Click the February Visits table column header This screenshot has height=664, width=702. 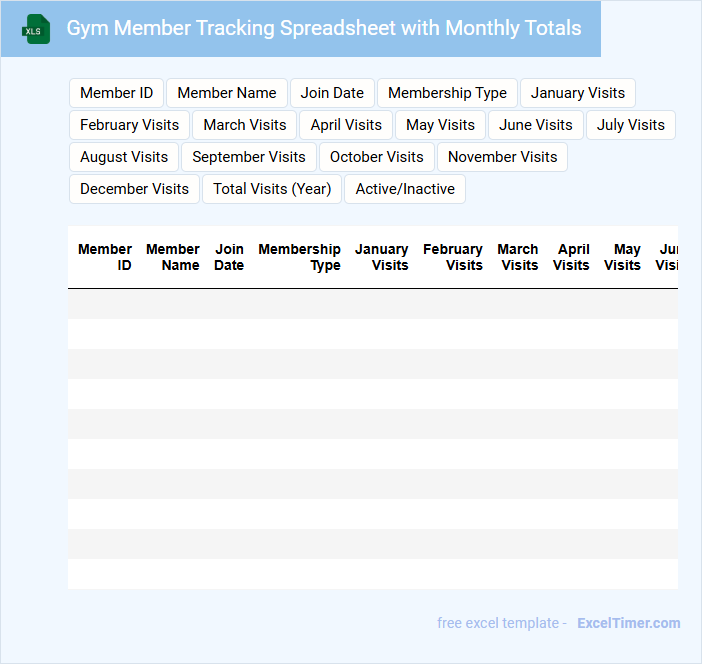(x=452, y=257)
